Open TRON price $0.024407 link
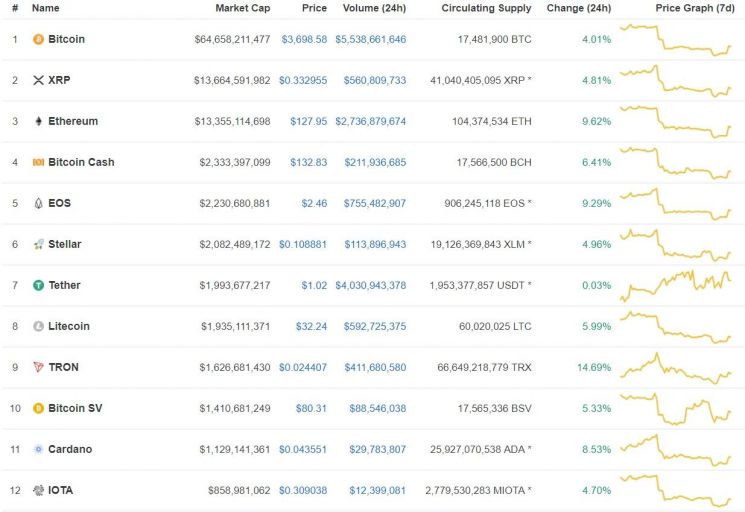745x512 pixels. coord(303,368)
